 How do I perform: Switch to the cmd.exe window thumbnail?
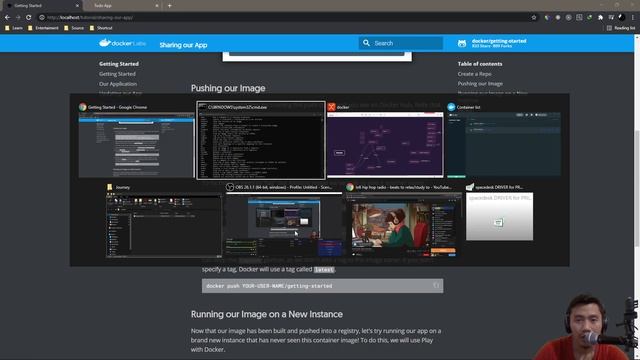point(261,141)
